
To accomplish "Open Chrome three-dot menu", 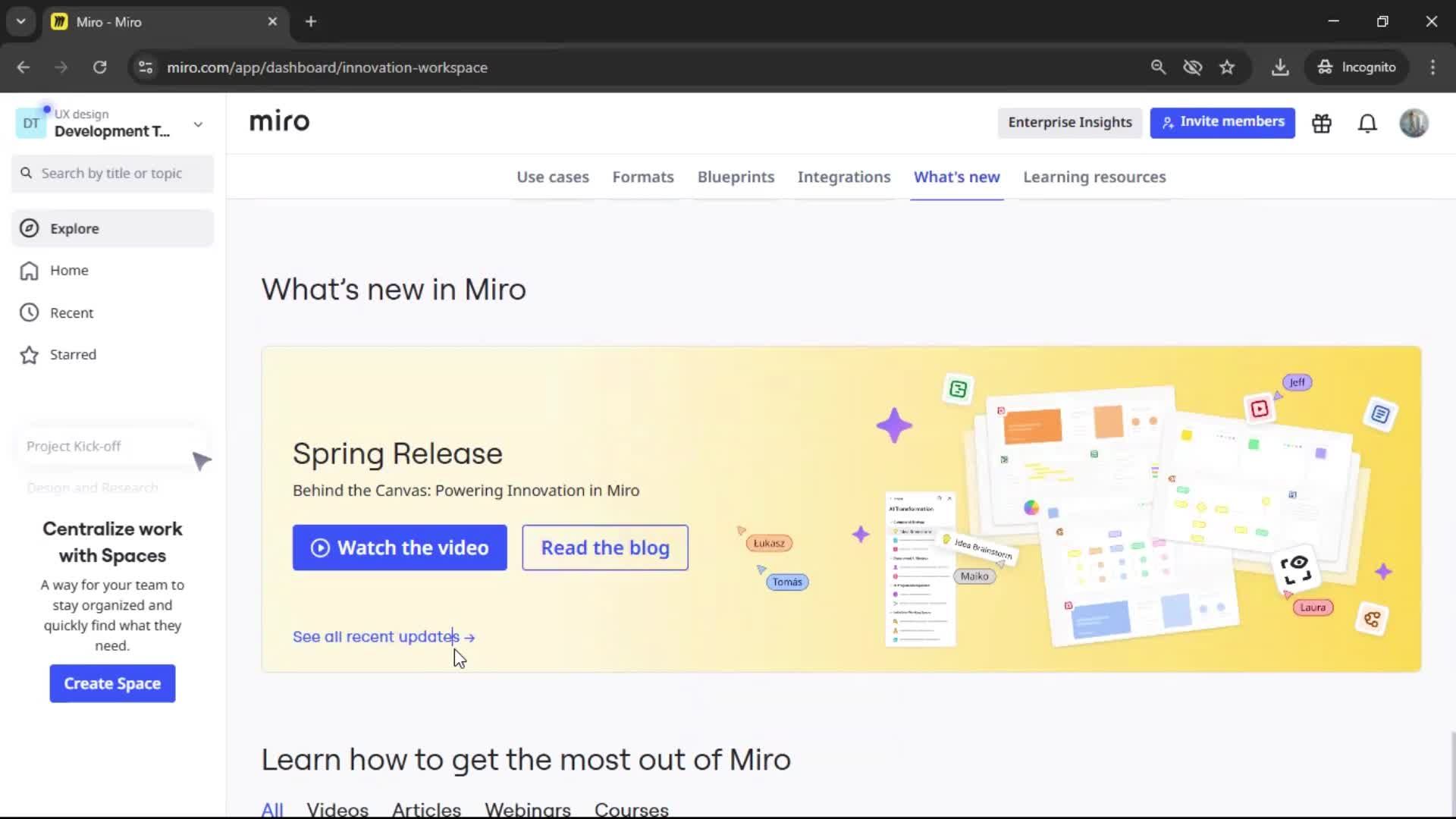I will pos(1432,67).
